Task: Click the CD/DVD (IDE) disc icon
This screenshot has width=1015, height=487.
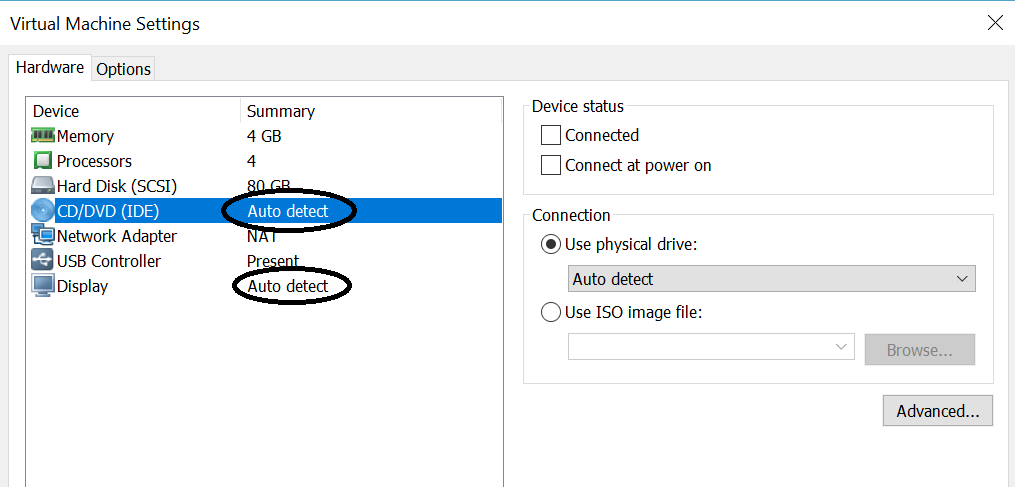Action: pyautogui.click(x=43, y=211)
